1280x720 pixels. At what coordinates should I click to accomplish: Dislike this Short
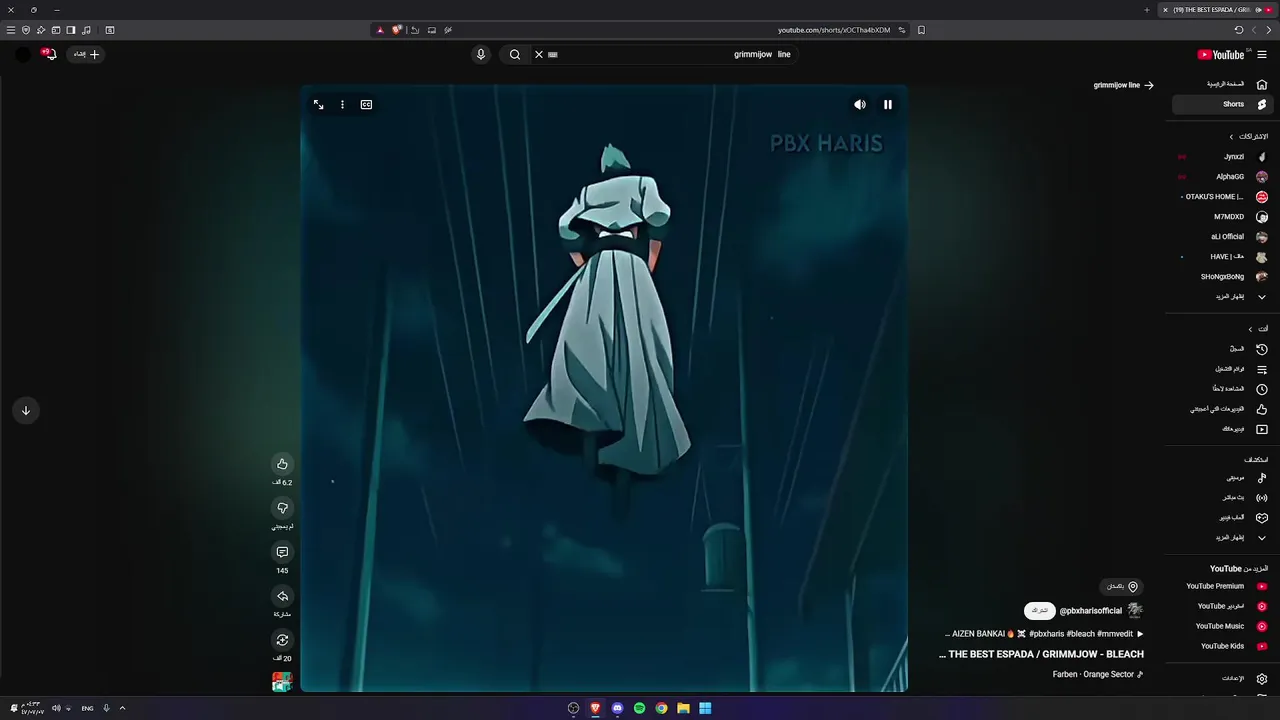click(282, 508)
